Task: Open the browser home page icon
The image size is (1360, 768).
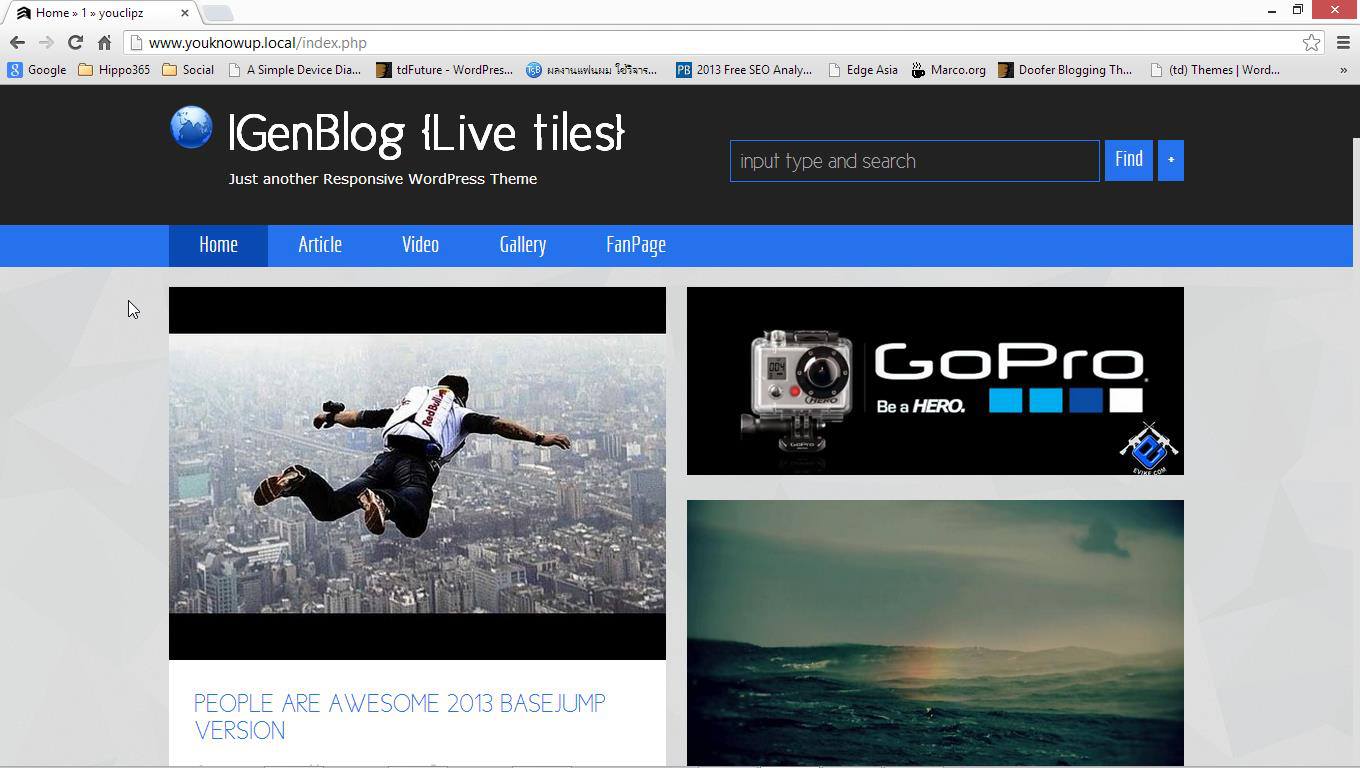Action: [x=104, y=42]
